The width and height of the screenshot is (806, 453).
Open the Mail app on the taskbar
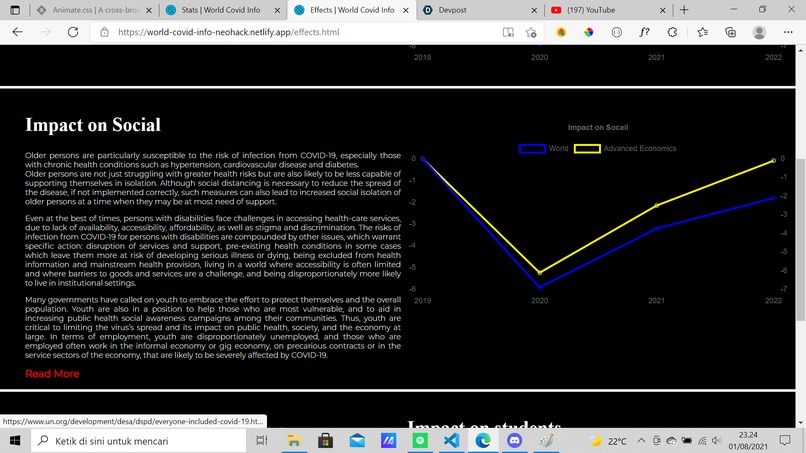(357, 441)
